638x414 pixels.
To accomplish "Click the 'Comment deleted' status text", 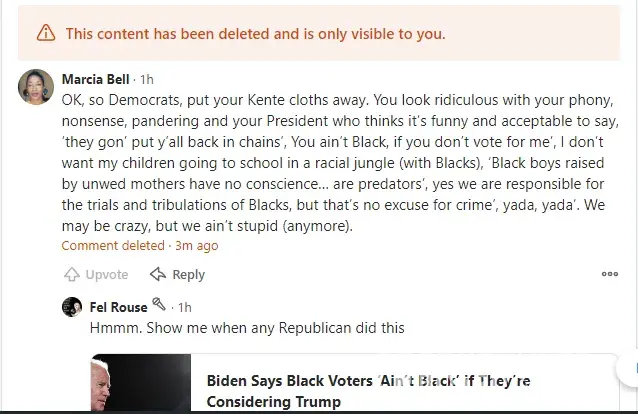I will coord(112,245).
